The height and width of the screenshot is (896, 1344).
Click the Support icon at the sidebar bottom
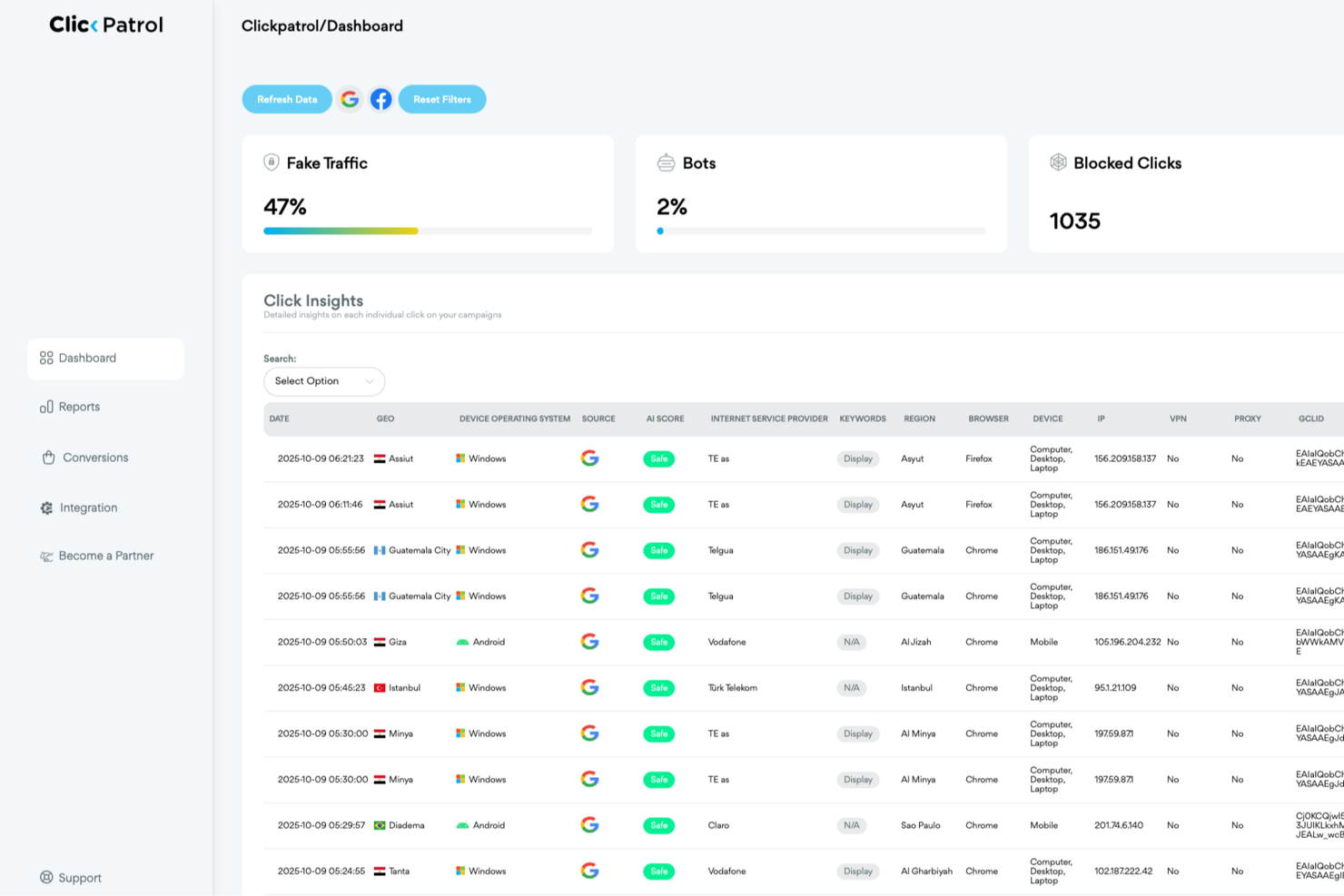click(x=46, y=876)
